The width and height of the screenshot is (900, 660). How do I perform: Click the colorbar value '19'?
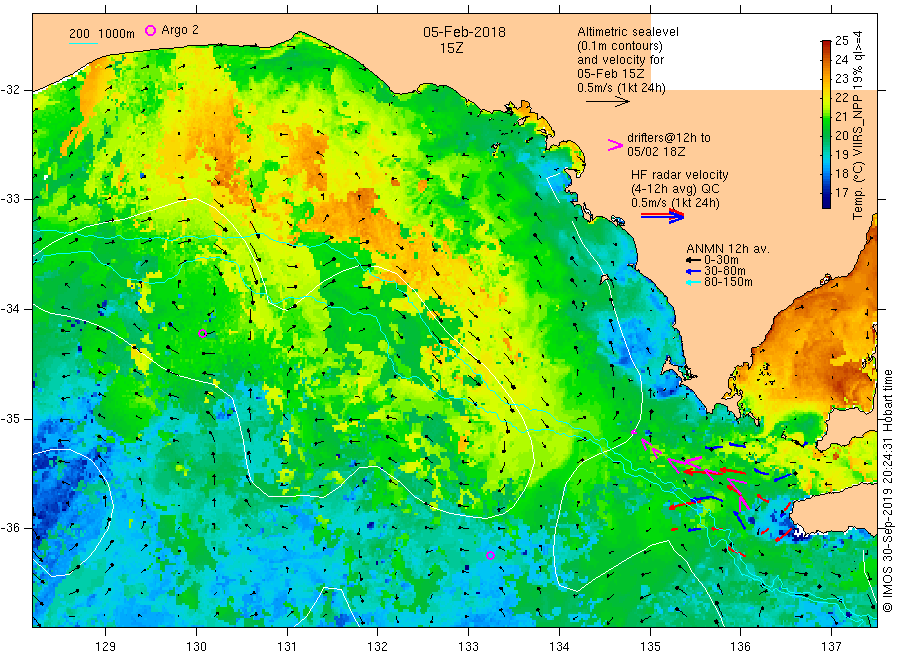841,154
